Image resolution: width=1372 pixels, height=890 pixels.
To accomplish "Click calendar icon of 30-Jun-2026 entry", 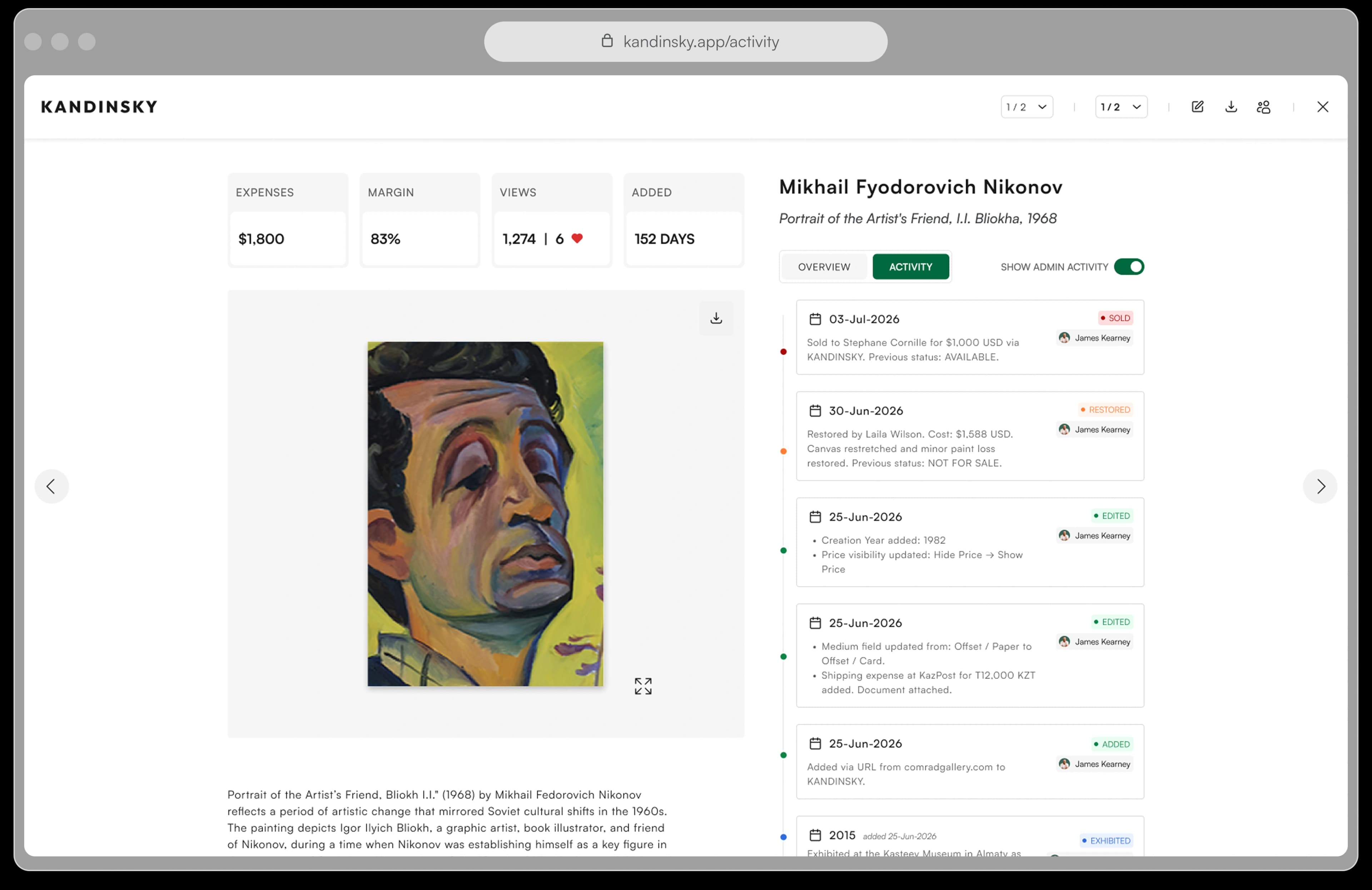I will 815,410.
